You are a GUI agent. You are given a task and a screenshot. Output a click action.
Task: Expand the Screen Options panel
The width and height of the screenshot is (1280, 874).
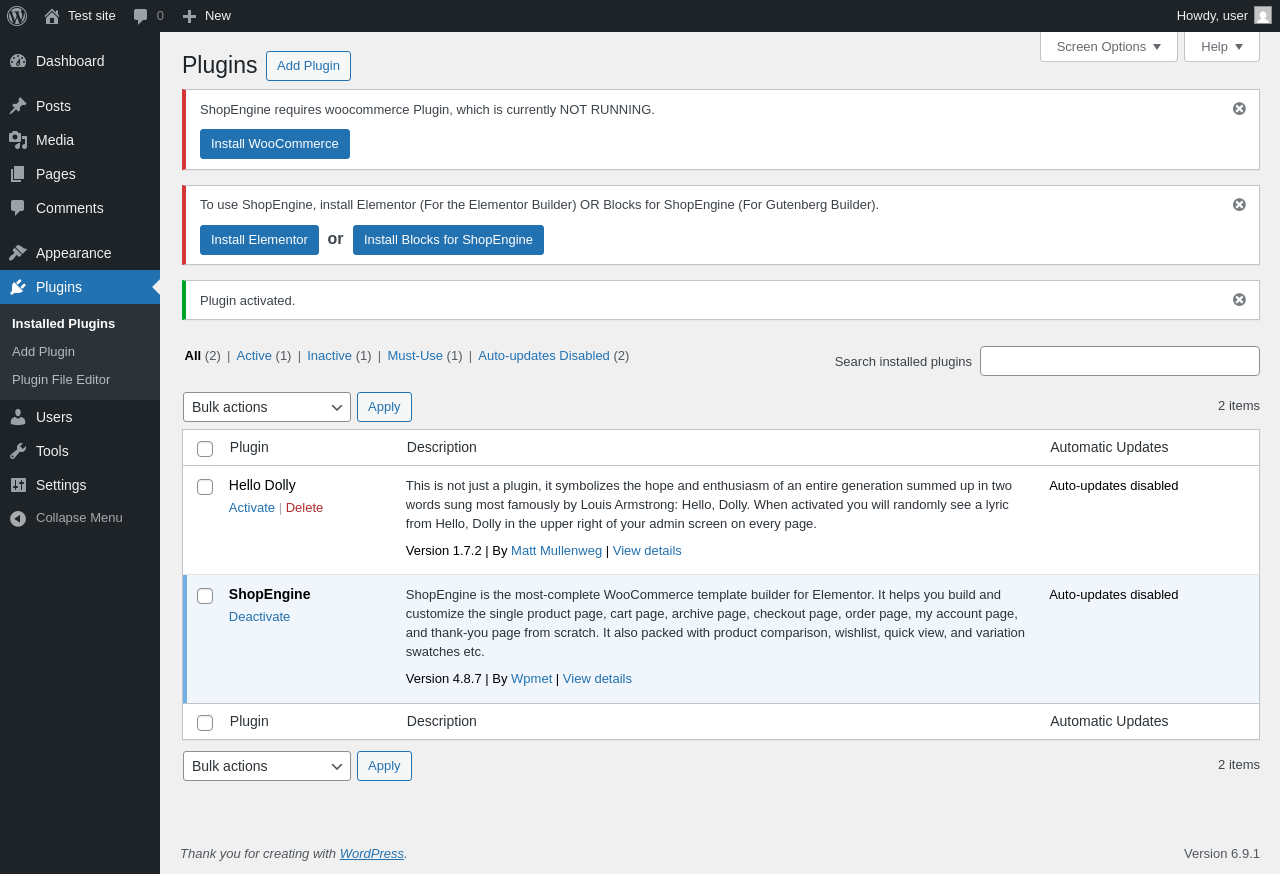pos(1108,46)
